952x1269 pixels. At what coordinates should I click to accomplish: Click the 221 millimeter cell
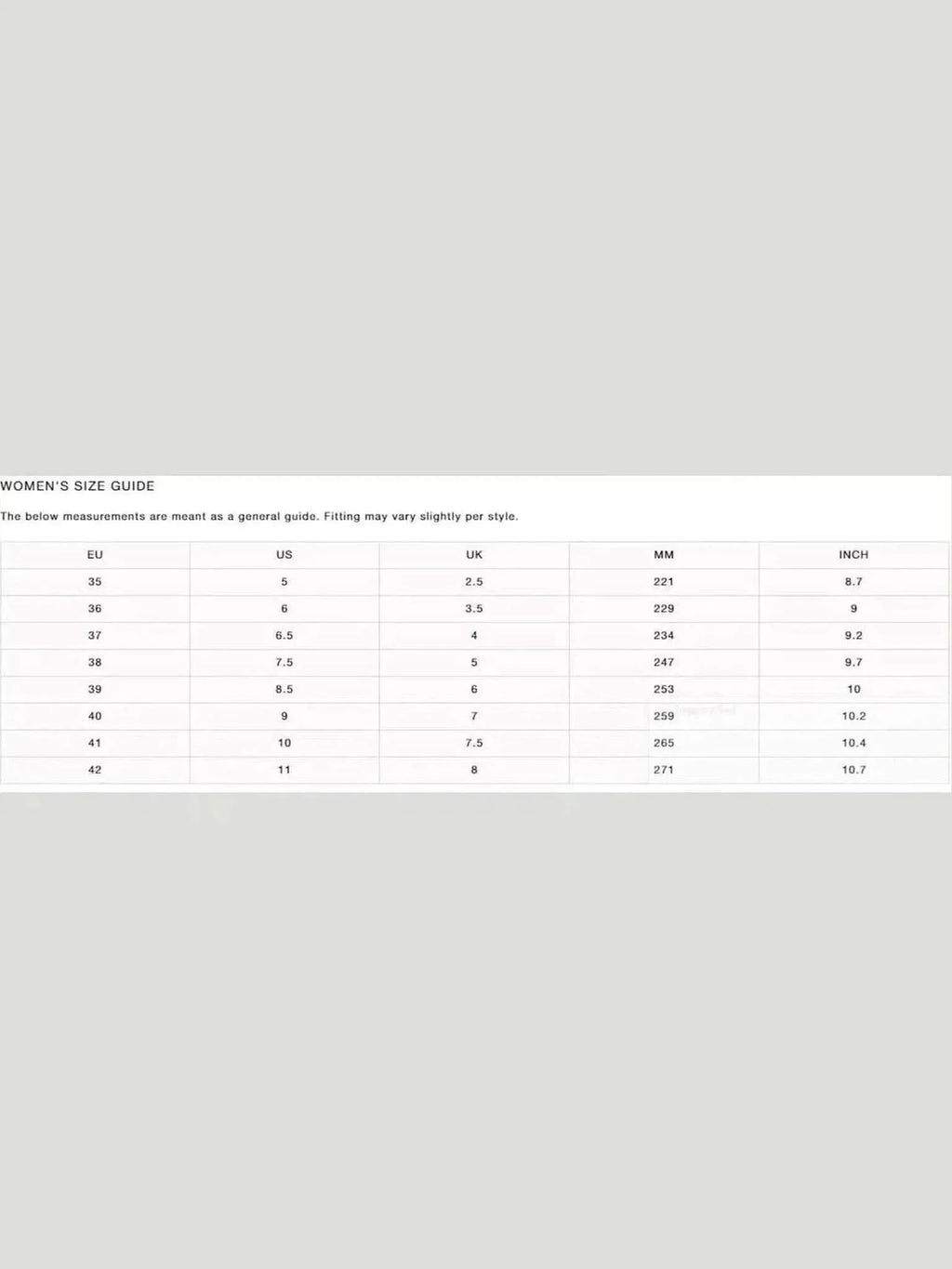pyautogui.click(x=664, y=582)
